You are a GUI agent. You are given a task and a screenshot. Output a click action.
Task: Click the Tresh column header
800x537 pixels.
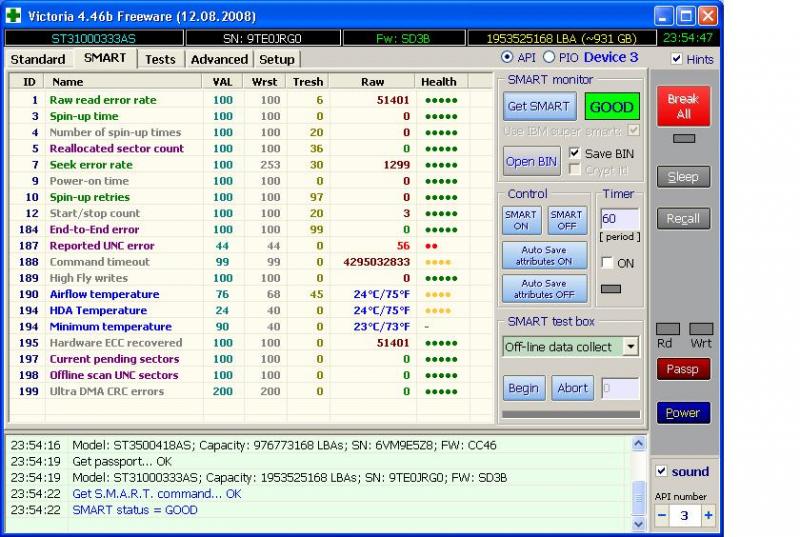[308, 82]
